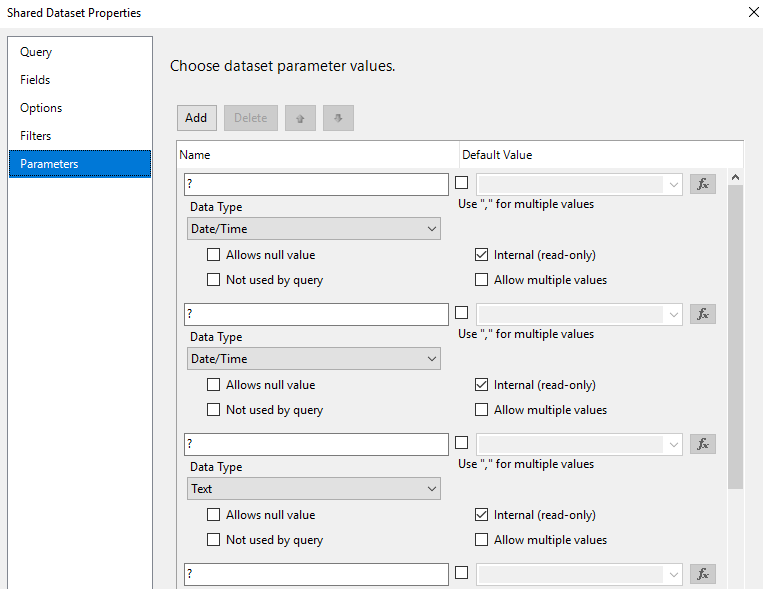Click the third parameter's fx expression icon
763x589 pixels.
click(703, 444)
